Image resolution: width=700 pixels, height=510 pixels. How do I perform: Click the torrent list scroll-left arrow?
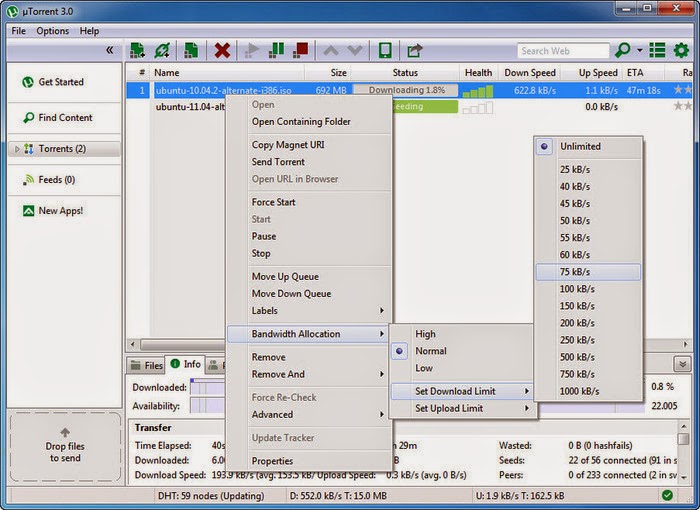(133, 344)
